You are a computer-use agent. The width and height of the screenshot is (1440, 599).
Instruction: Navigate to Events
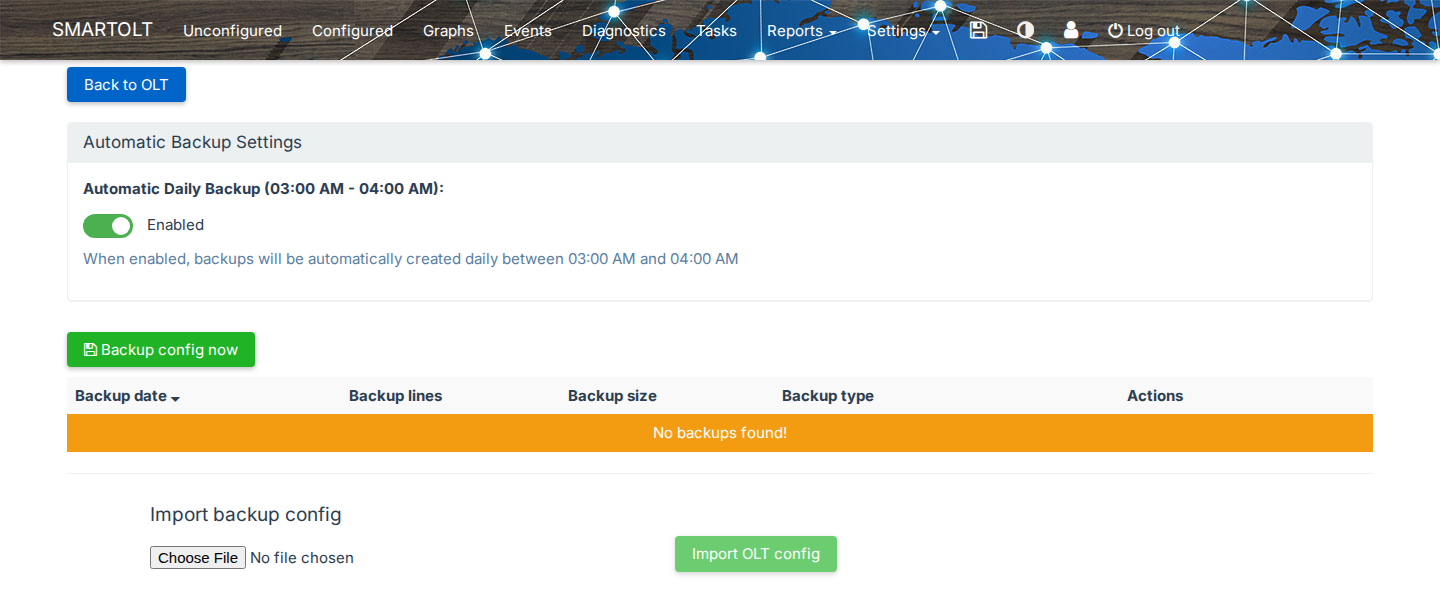pos(528,31)
